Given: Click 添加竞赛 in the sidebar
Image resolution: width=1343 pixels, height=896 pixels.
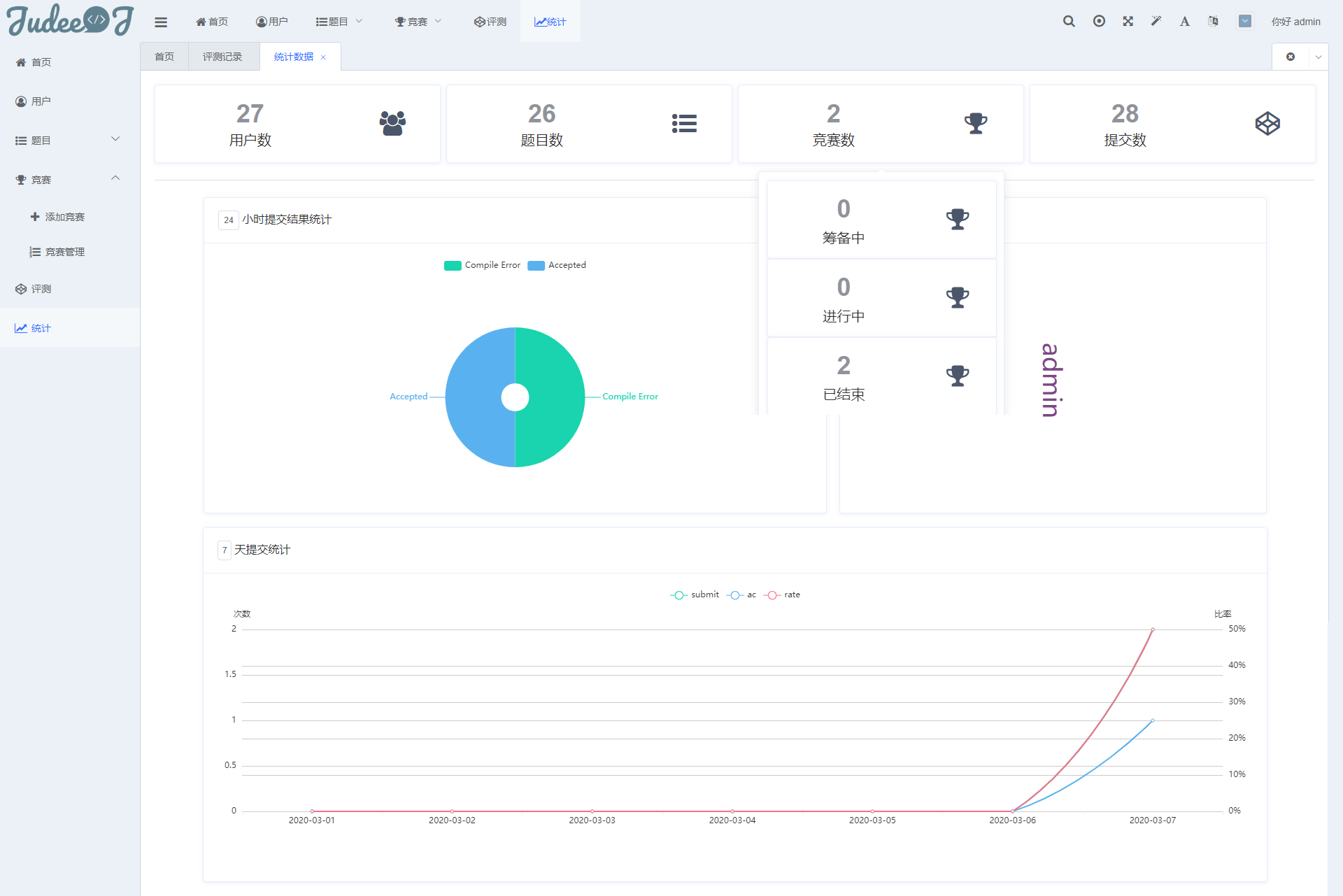Looking at the screenshot, I should 65,217.
